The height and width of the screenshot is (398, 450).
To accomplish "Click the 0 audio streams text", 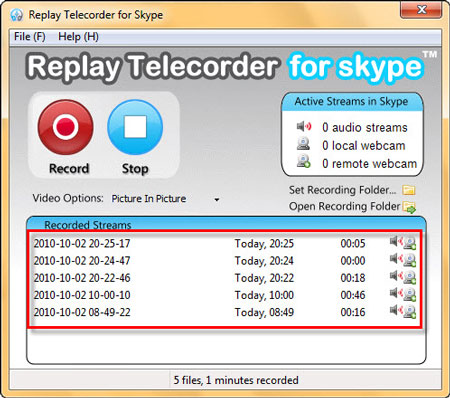I will point(365,128).
